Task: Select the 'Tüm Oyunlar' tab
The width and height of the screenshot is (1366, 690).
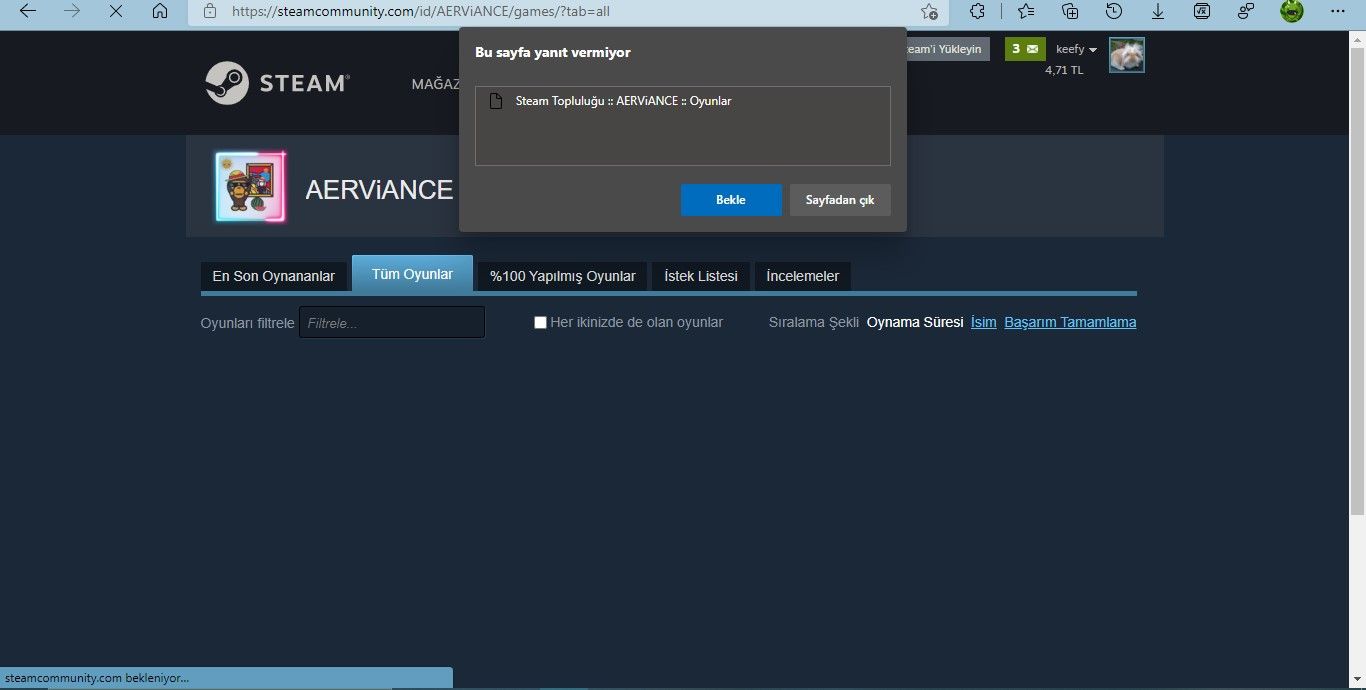Action: click(412, 274)
